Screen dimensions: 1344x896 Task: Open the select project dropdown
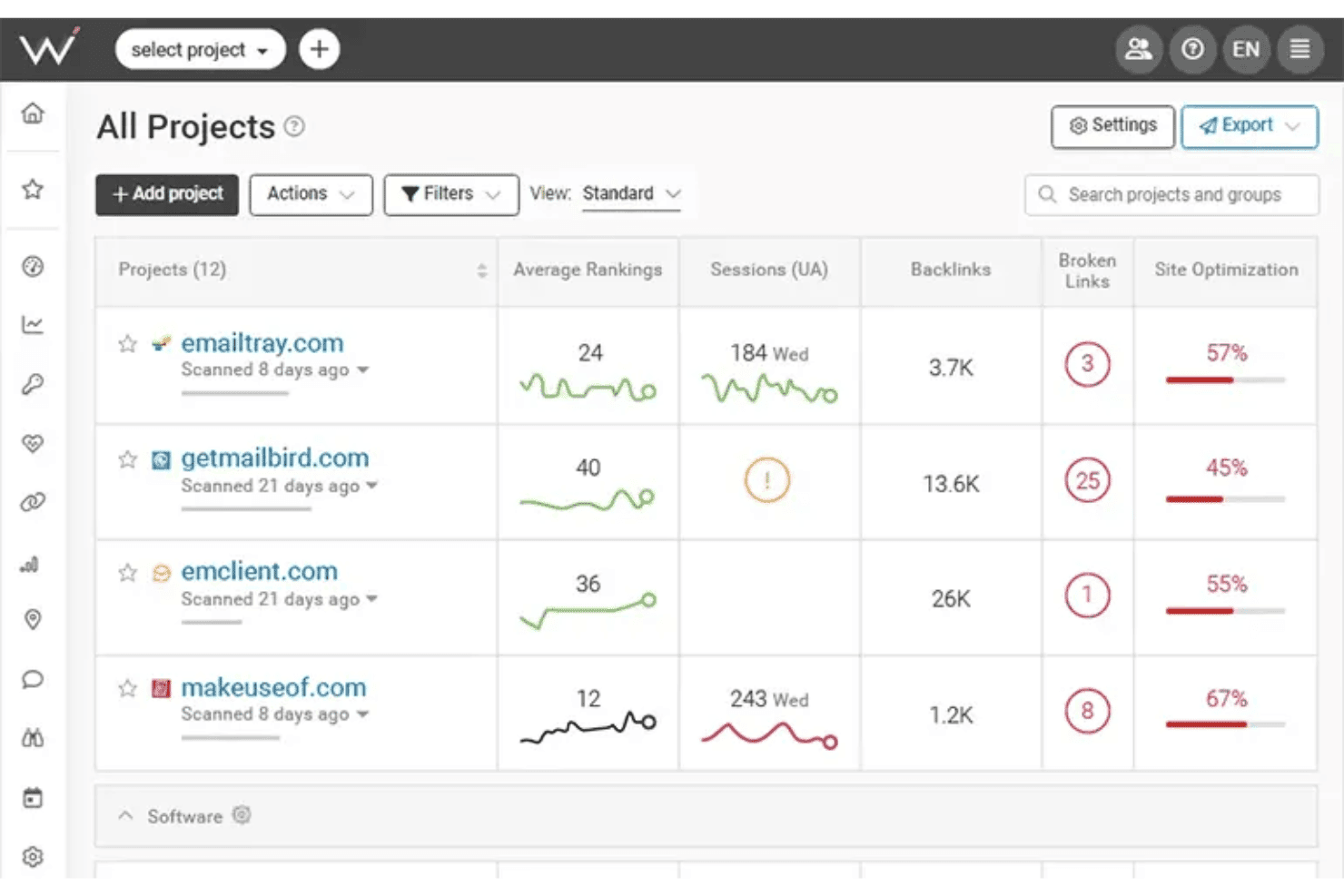200,49
